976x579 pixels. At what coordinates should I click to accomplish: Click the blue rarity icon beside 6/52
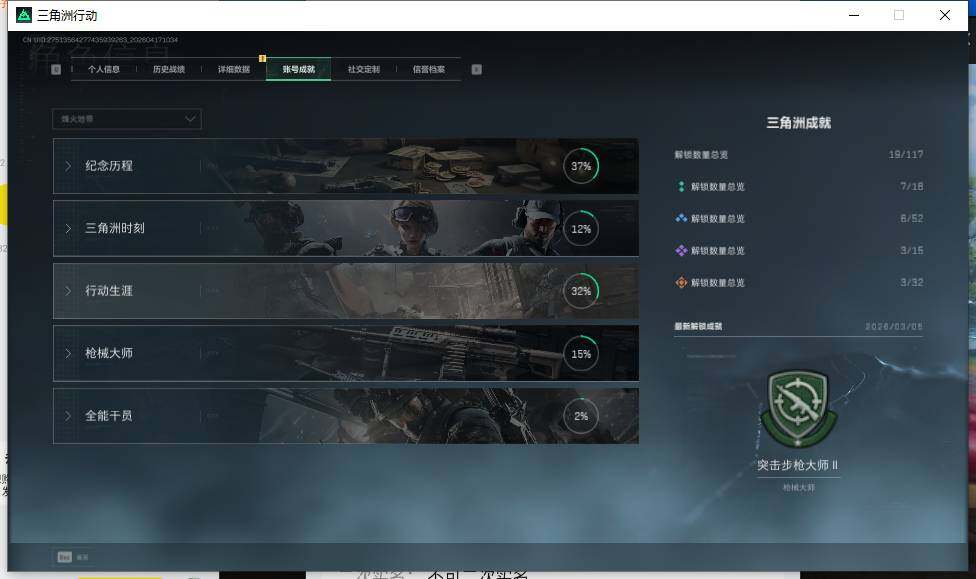[x=681, y=219]
